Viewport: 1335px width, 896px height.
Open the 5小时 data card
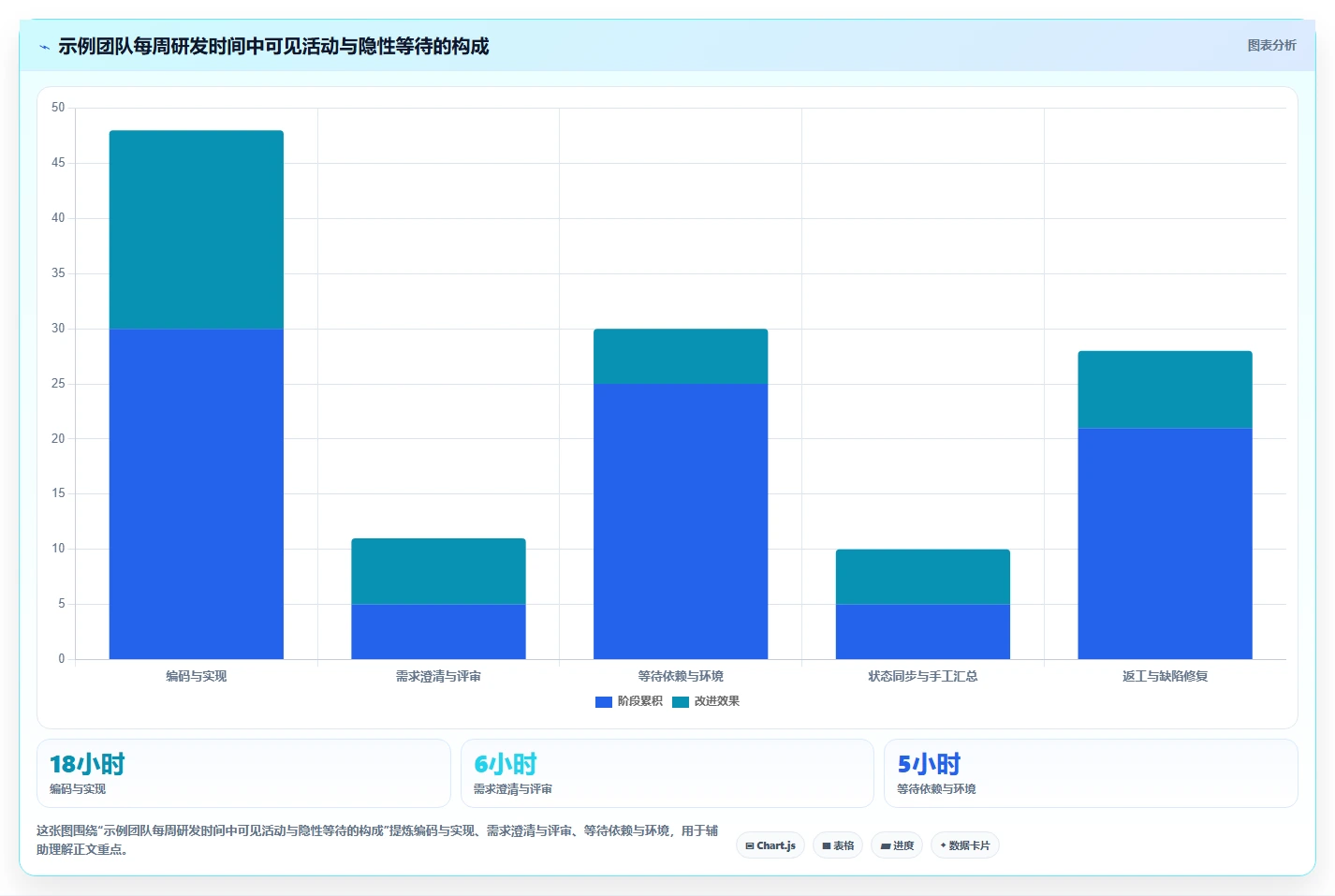1091,773
